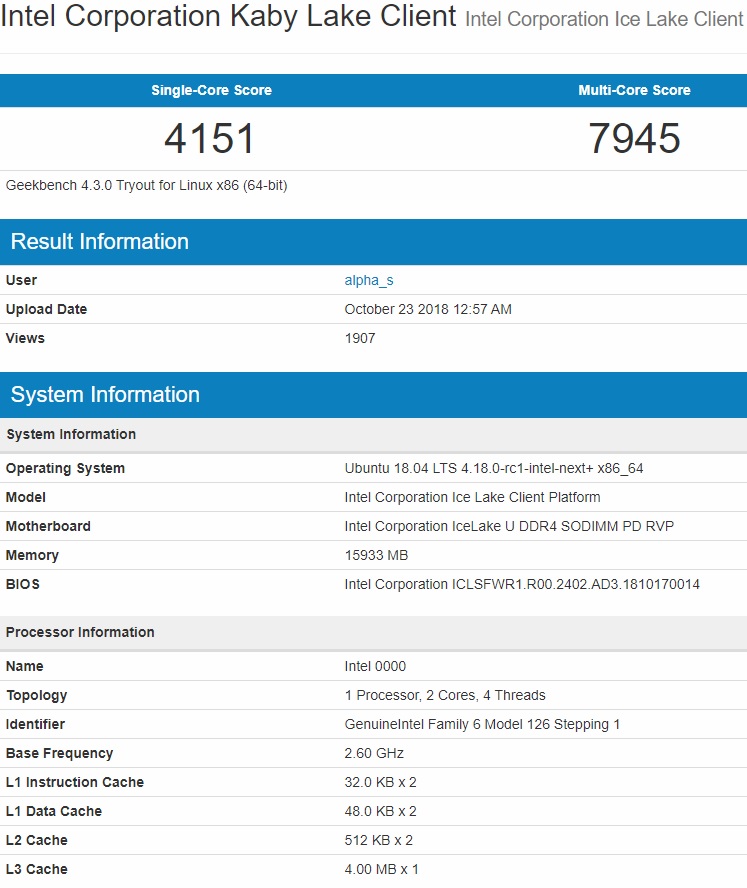This screenshot has height=888, width=747.
Task: Click the L1 Instruction Cache label
Action: 75,782
